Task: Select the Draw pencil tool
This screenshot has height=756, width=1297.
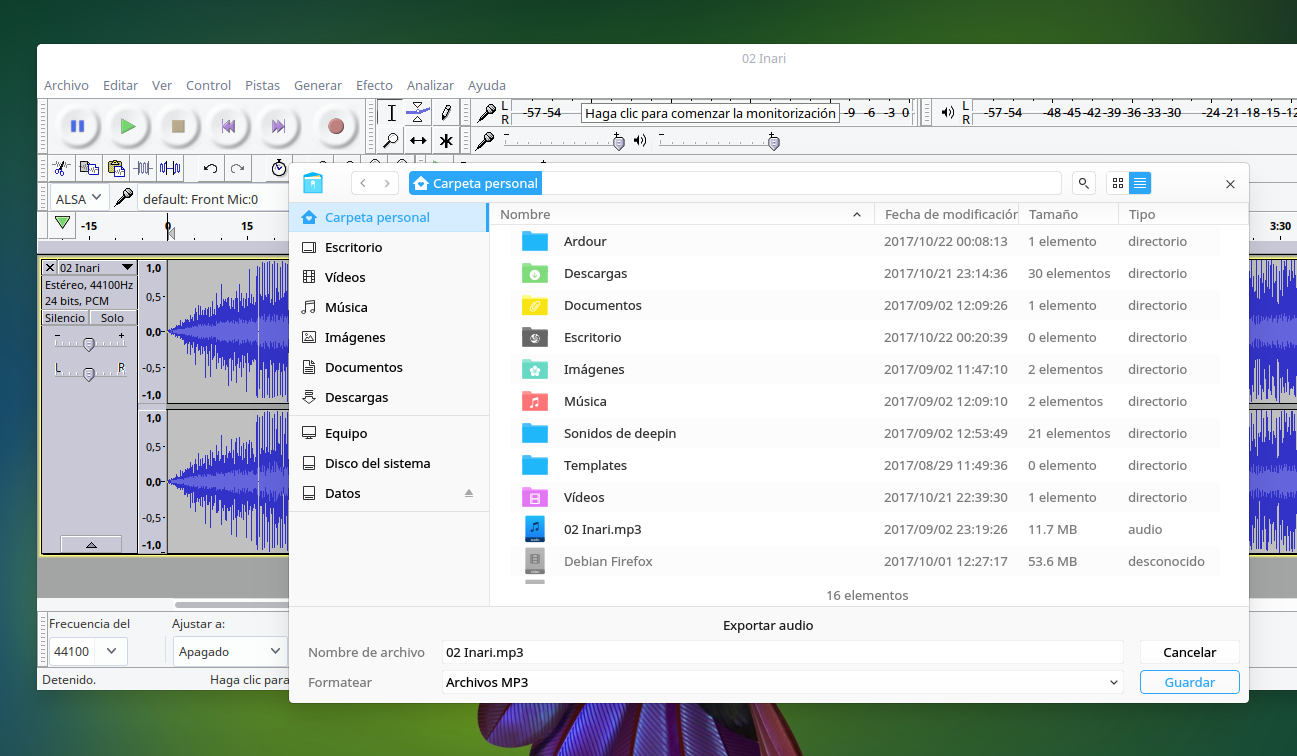Action: click(446, 112)
